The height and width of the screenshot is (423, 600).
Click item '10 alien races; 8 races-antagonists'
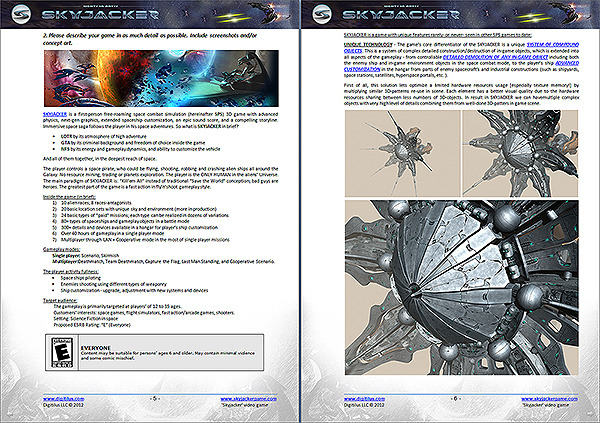[96, 203]
